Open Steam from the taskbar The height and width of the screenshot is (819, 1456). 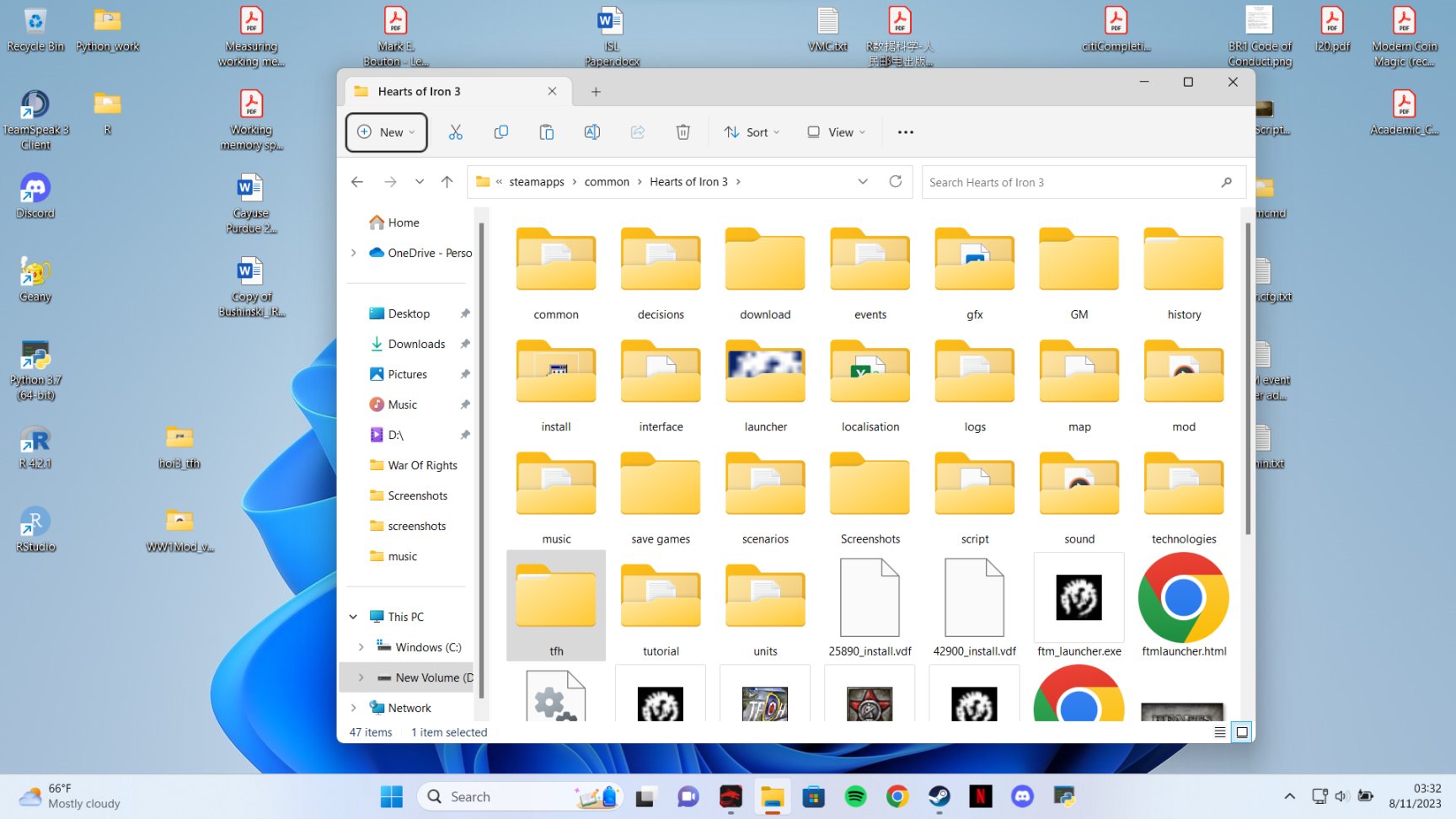pyautogui.click(x=939, y=796)
